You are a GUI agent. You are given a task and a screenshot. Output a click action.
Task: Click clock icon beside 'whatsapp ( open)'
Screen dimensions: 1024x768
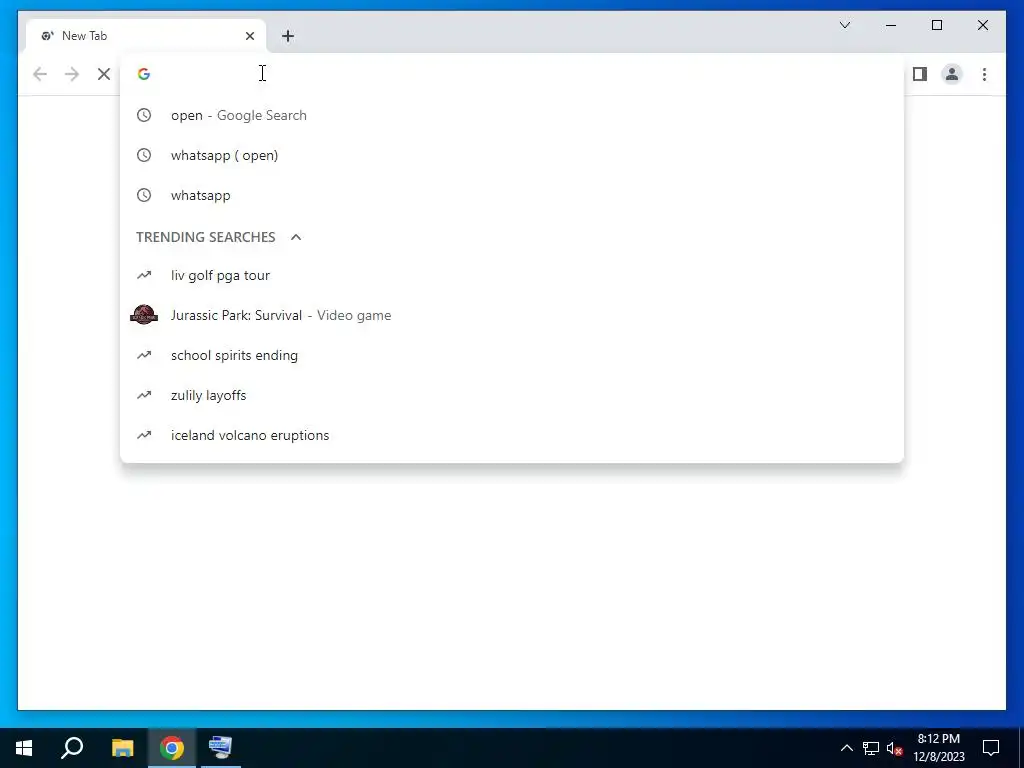pyautogui.click(x=144, y=155)
